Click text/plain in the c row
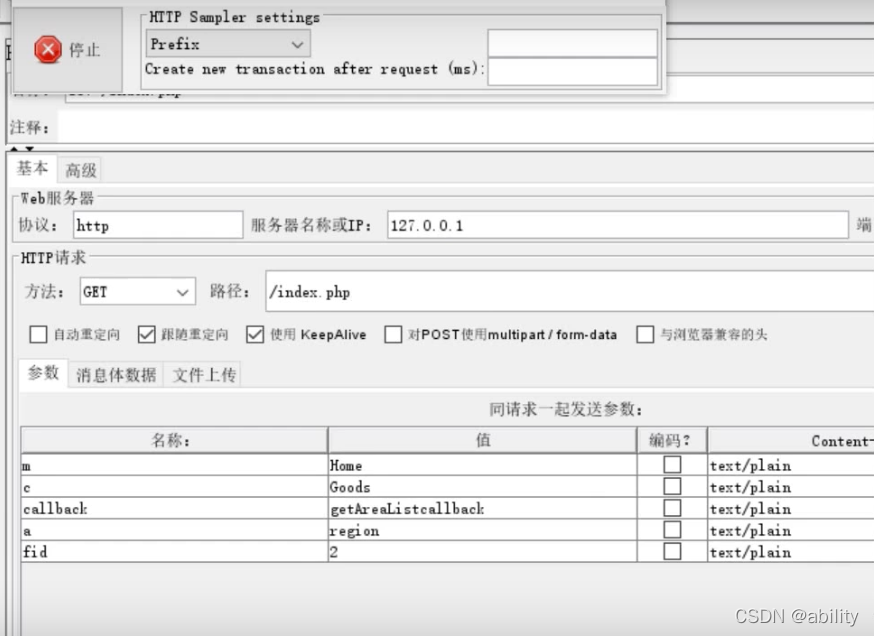Viewport: 874px width, 636px height. click(x=750, y=487)
